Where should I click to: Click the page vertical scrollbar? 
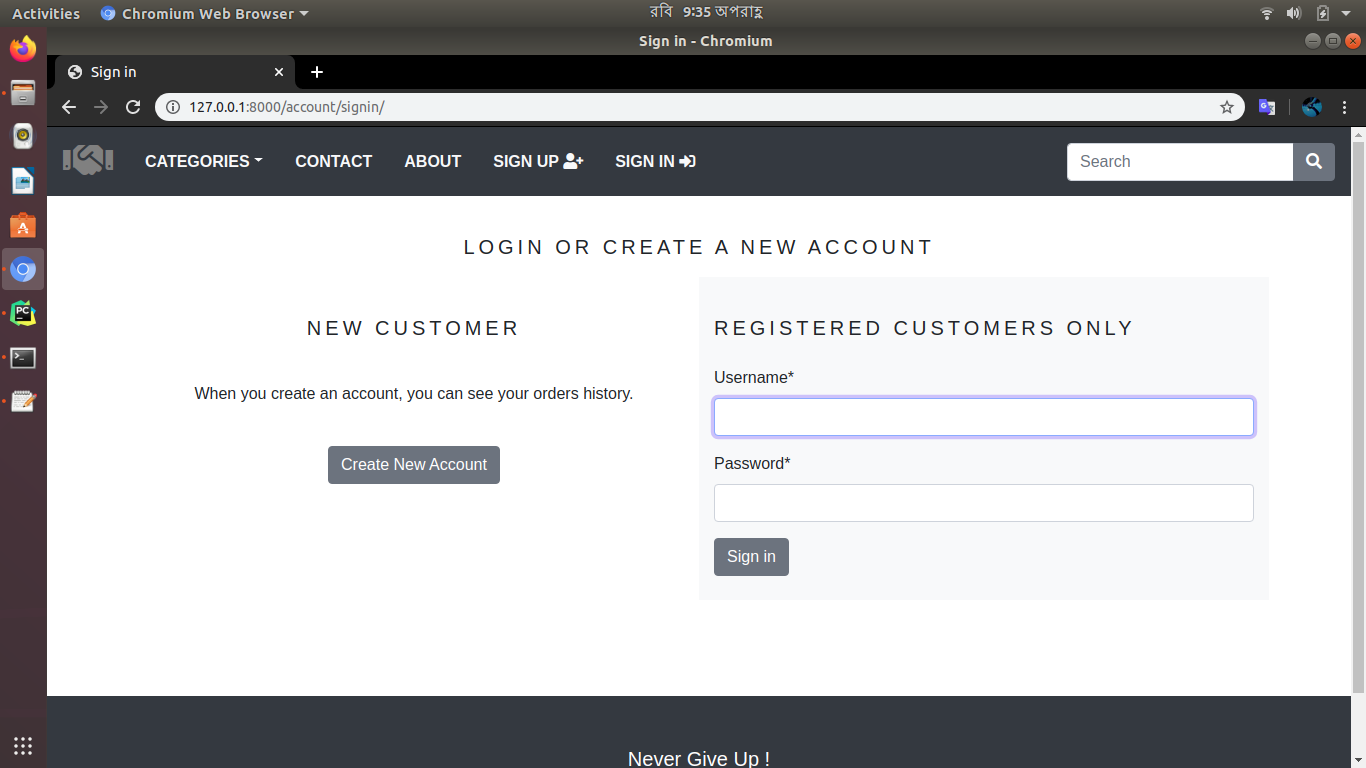(1358, 417)
